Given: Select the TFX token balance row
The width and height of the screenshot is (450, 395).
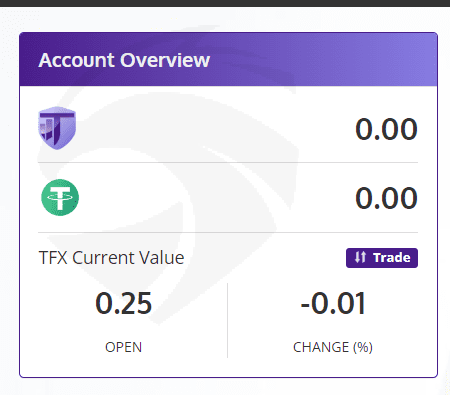Looking at the screenshot, I should coord(228,128).
